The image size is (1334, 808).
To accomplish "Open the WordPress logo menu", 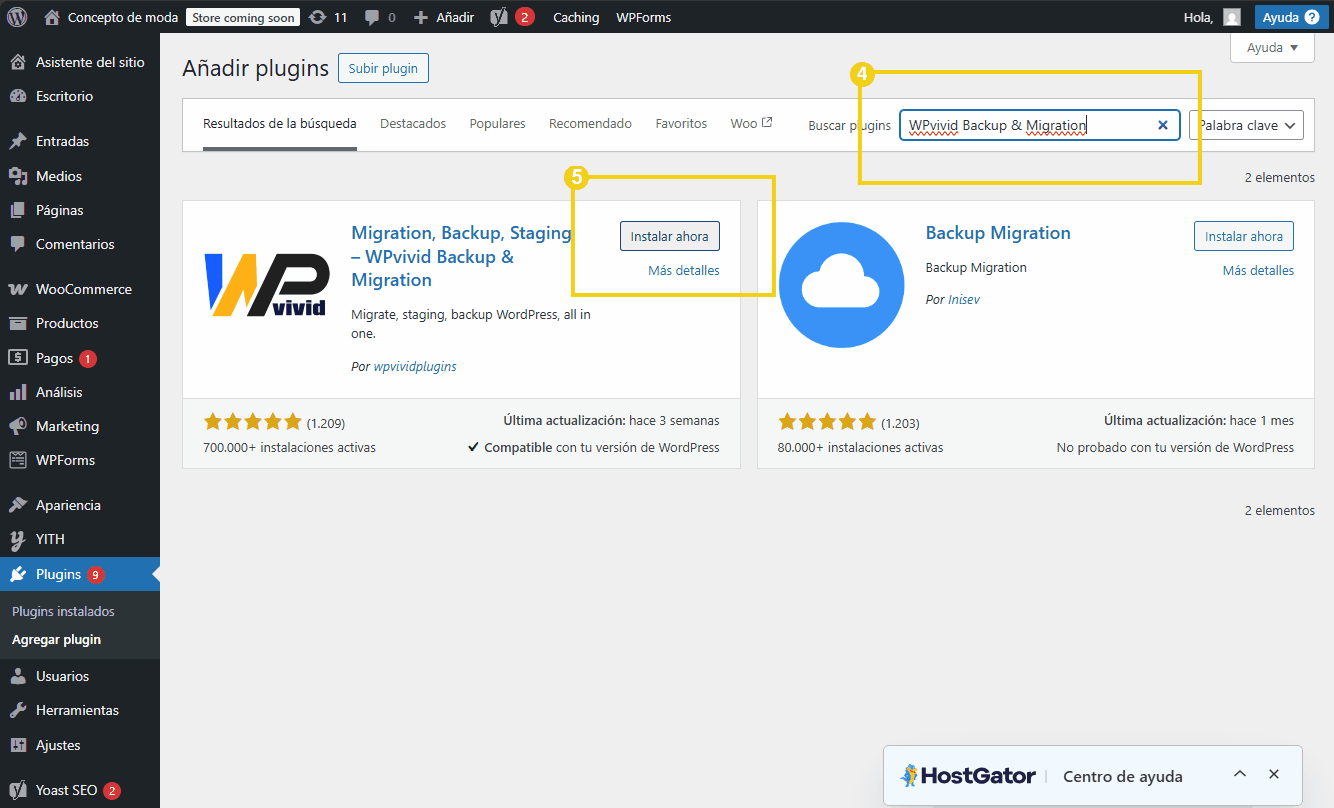I will coord(17,17).
